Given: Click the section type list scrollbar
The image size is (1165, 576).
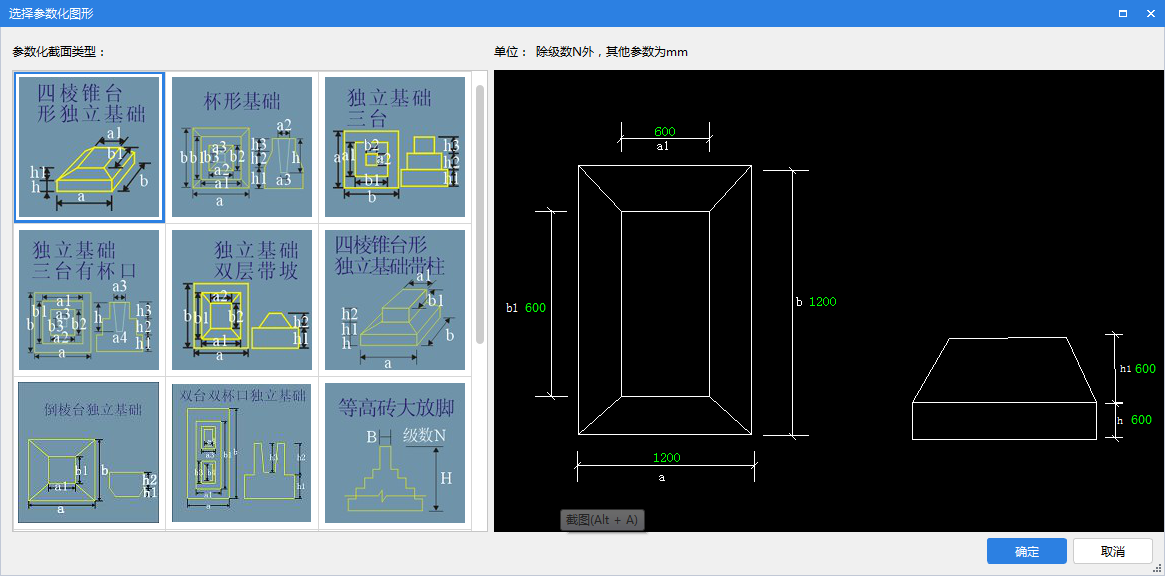Looking at the screenshot, I should (480, 214).
